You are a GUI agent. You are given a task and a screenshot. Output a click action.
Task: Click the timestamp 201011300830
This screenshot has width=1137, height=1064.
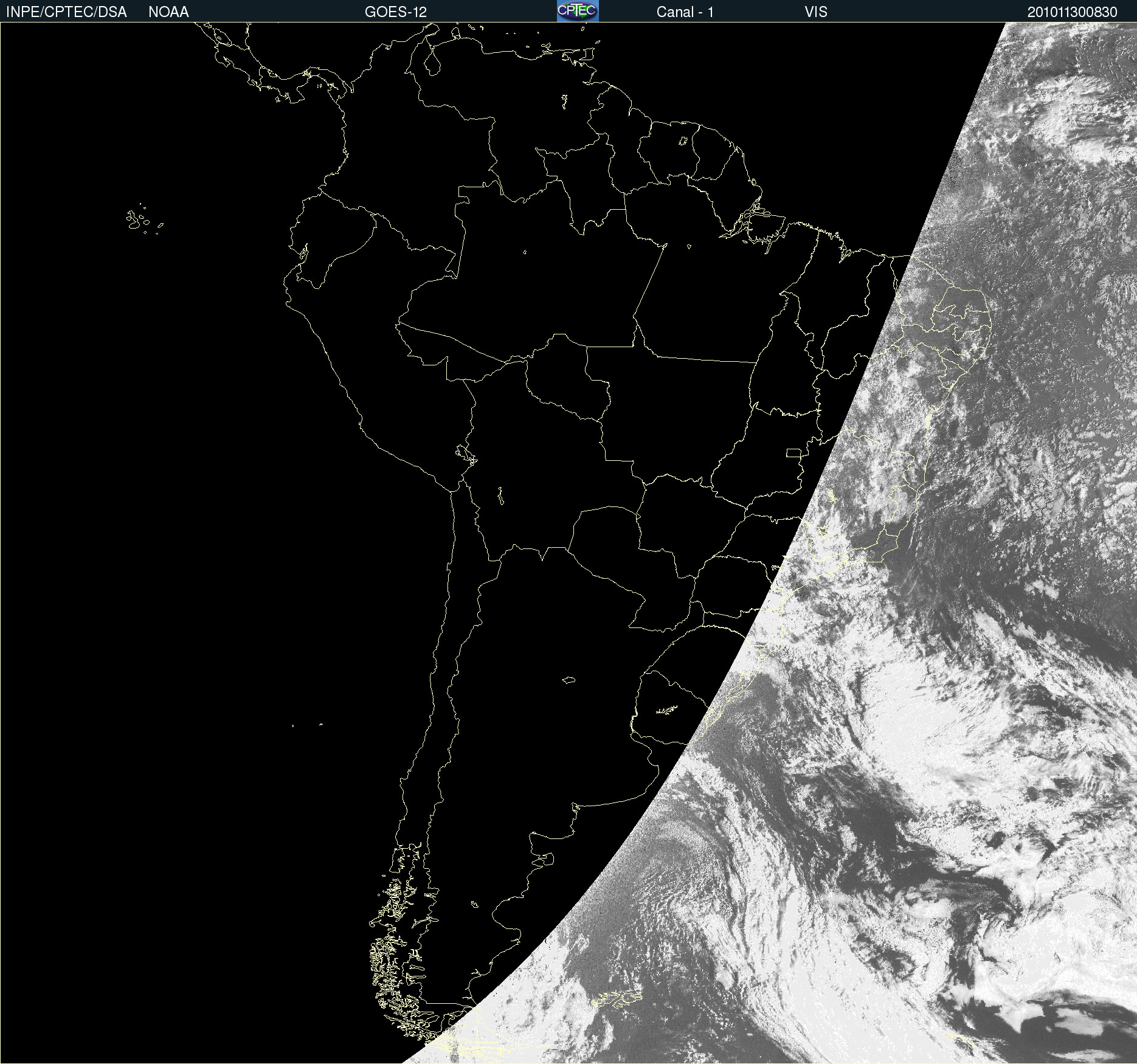coord(1073,12)
